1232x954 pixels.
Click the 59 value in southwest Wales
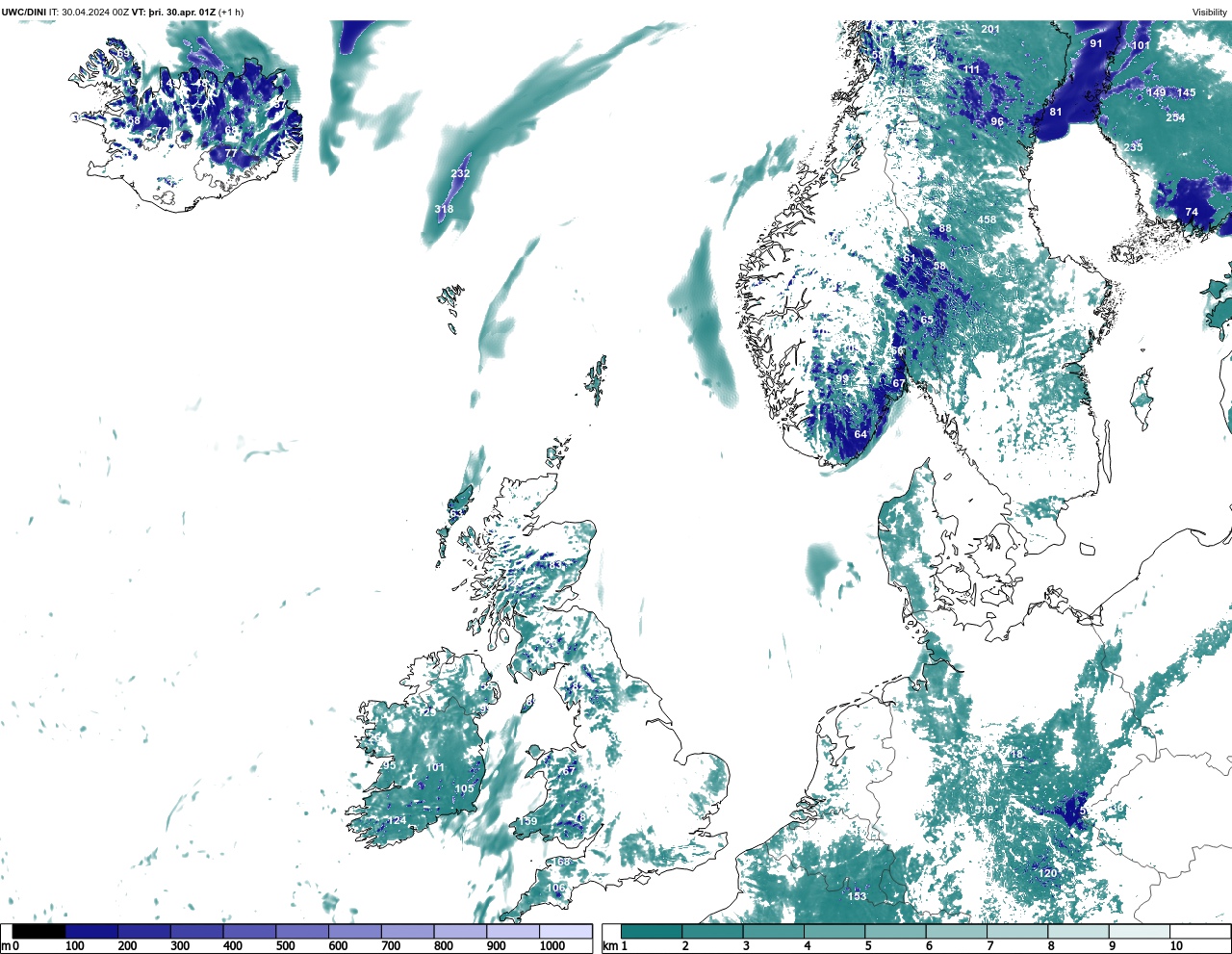(530, 821)
